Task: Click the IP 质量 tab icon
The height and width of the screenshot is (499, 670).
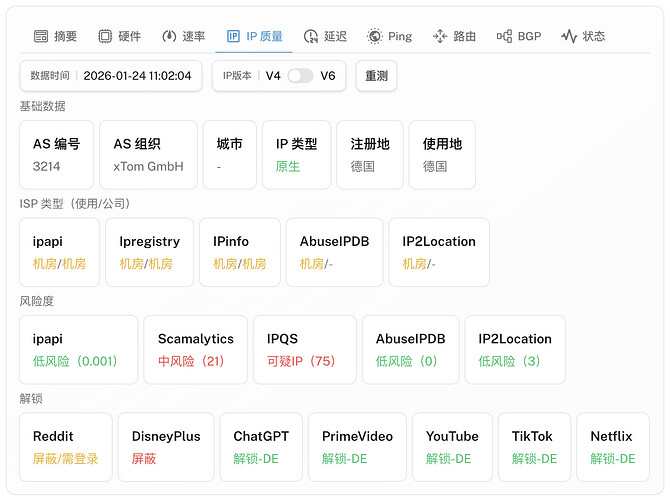Action: click(233, 36)
